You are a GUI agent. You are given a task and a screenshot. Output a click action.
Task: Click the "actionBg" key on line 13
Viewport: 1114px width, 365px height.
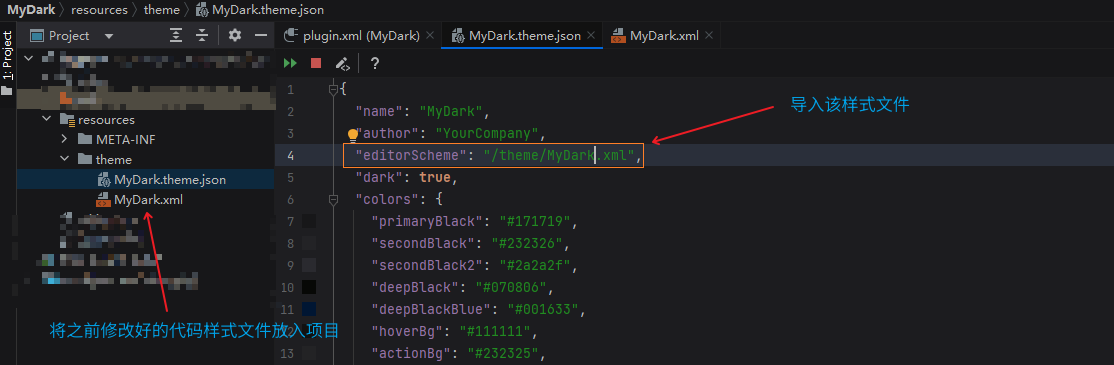click(x=411, y=354)
